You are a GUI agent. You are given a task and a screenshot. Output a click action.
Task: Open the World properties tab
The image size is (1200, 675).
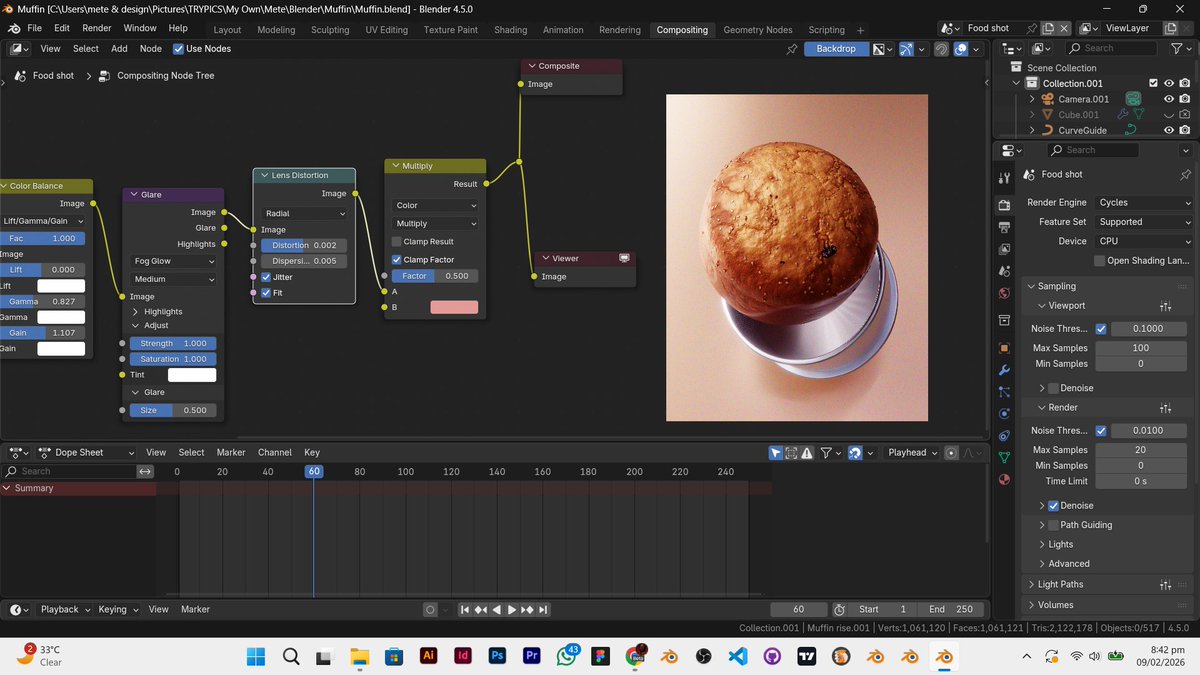(x=1004, y=293)
